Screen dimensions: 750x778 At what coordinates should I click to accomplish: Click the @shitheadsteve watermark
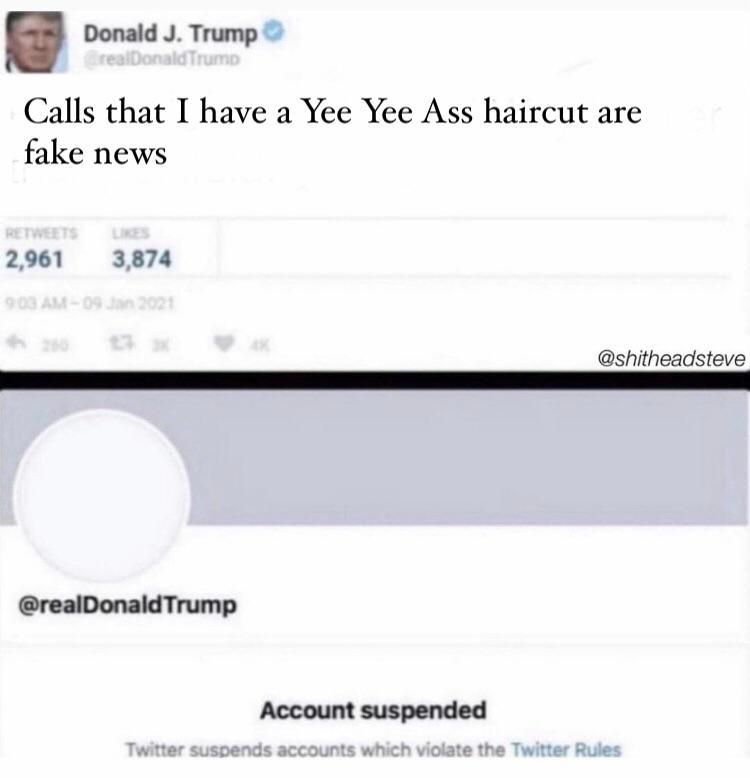[x=672, y=358]
